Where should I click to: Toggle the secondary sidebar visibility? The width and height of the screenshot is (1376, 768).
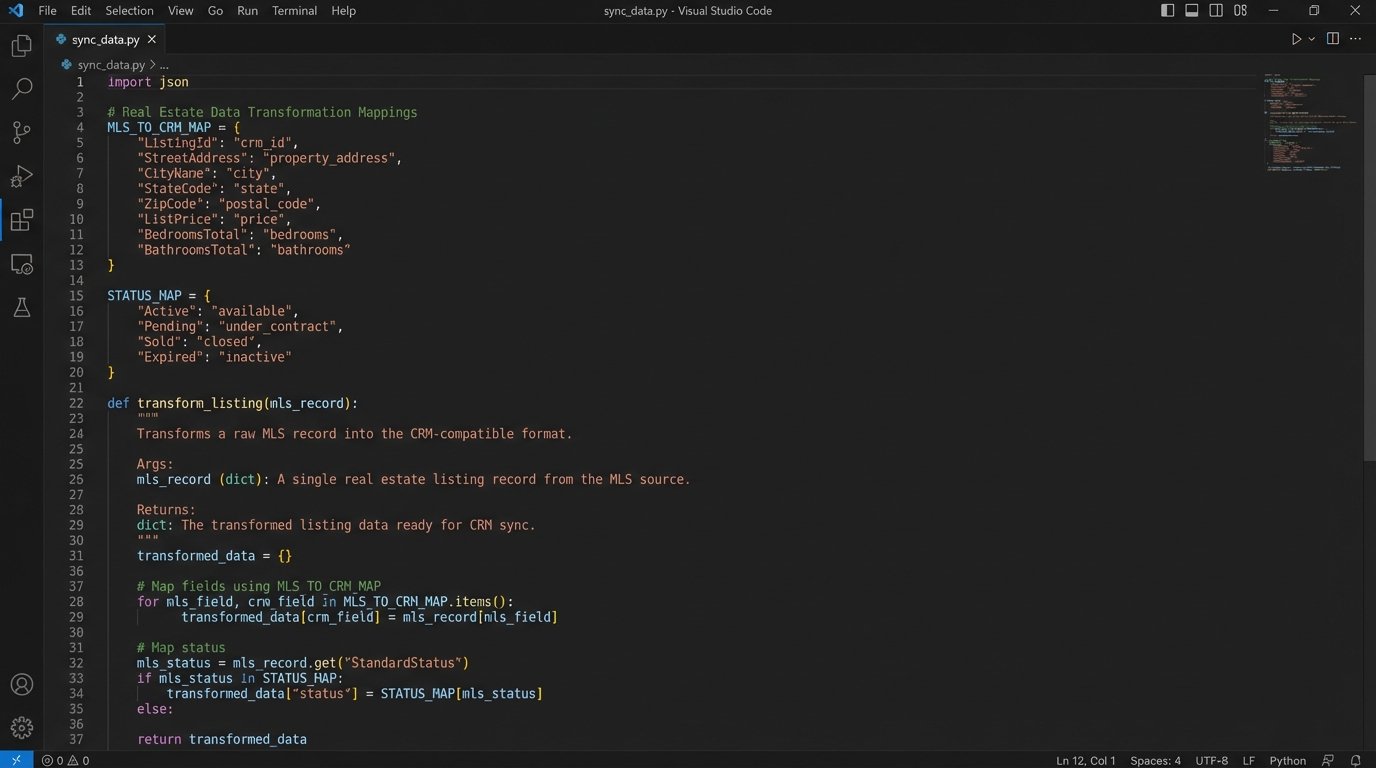pos(1215,10)
